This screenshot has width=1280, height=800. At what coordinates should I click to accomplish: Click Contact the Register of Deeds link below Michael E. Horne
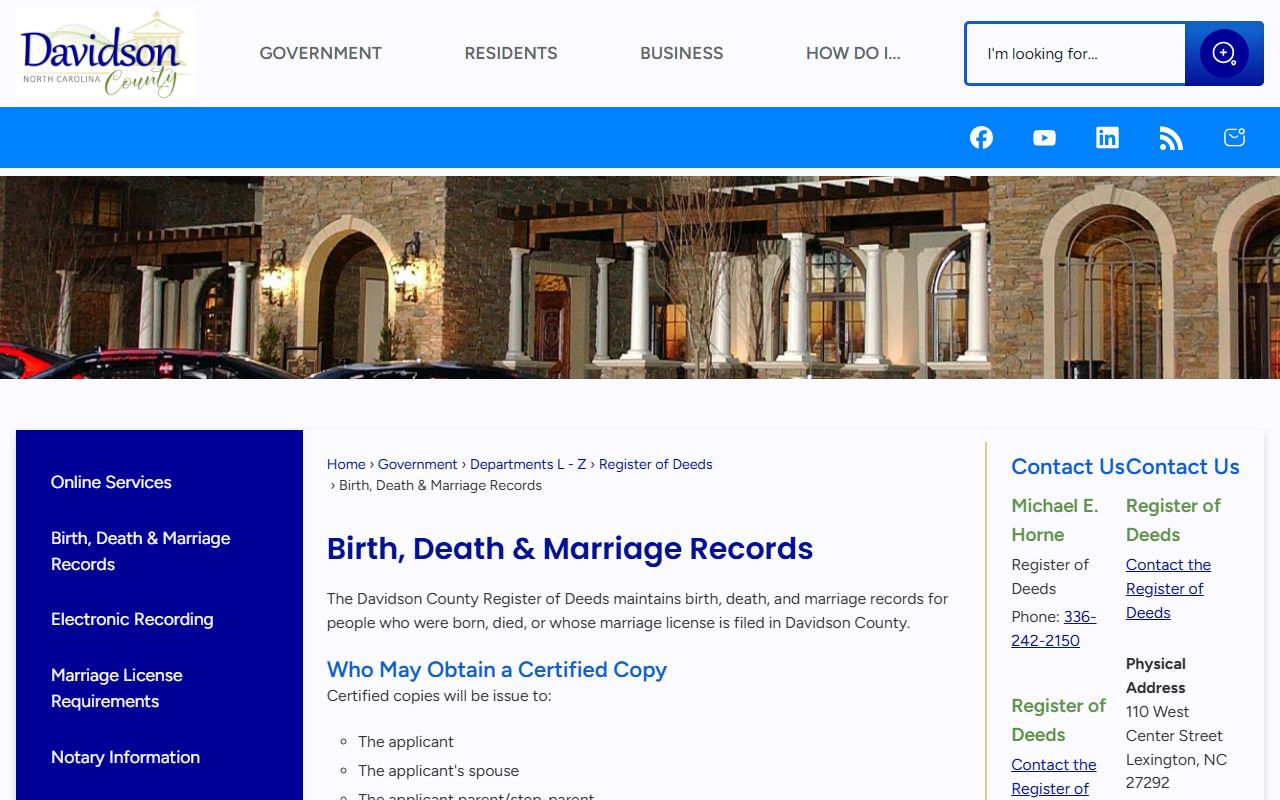coord(1054,776)
